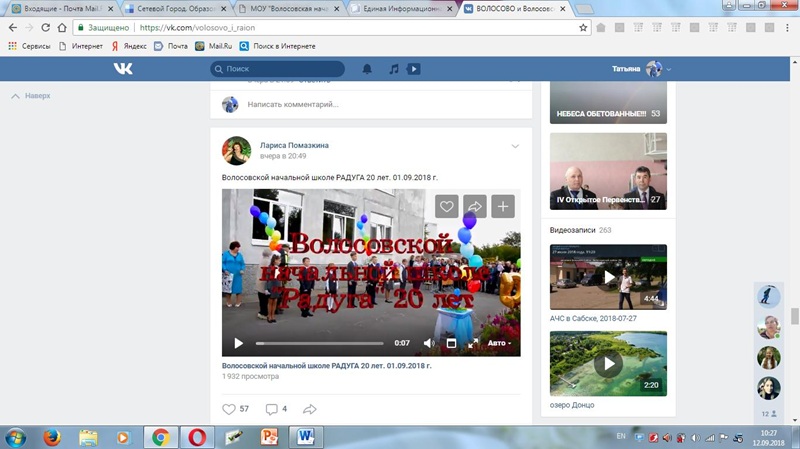Click the video progress bar
Viewport: 800px width, 449px height.
[x=319, y=343]
